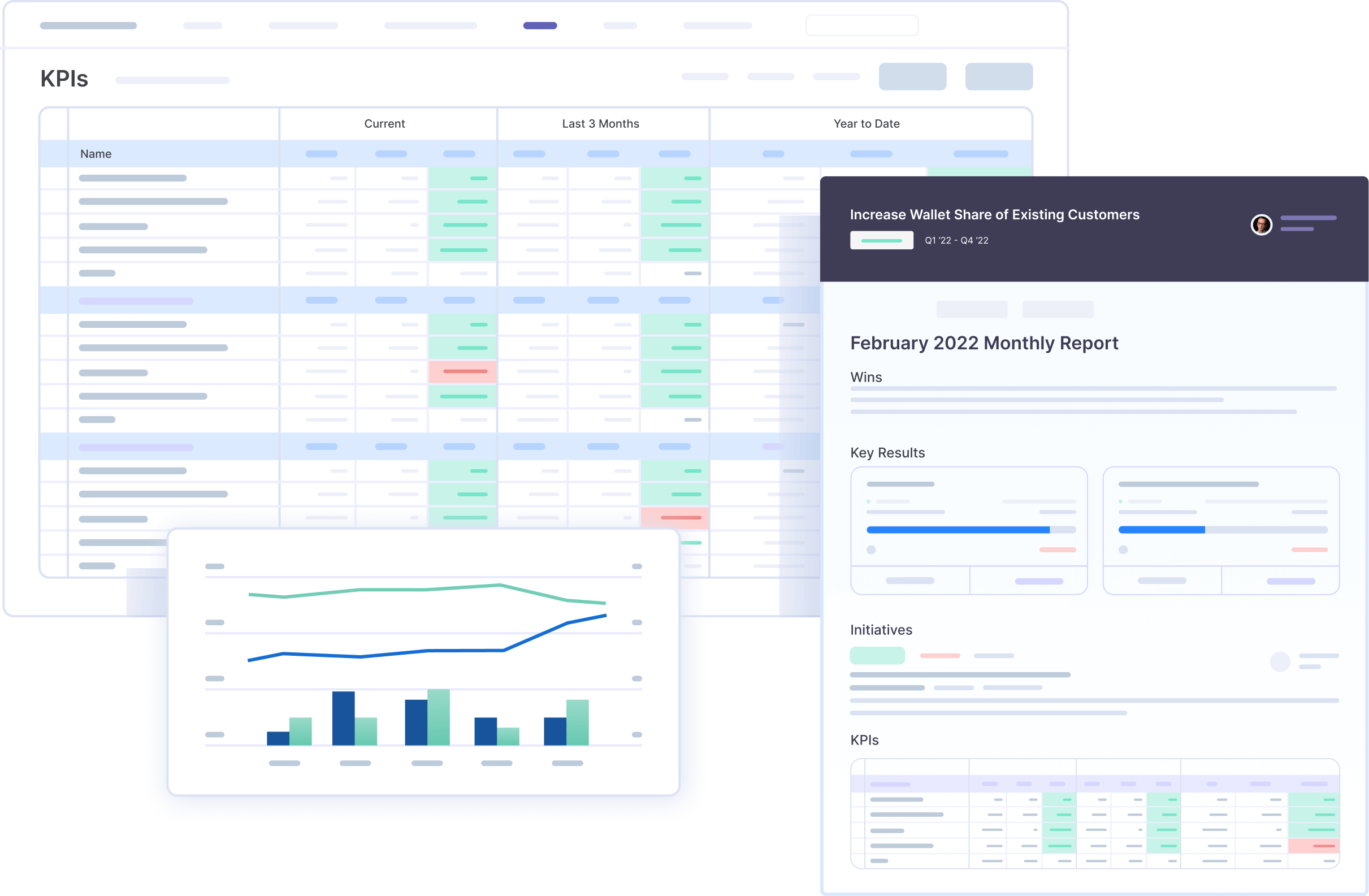Toggle the green on-track status pill under the goal title
This screenshot has height=896, width=1369.
(x=882, y=240)
